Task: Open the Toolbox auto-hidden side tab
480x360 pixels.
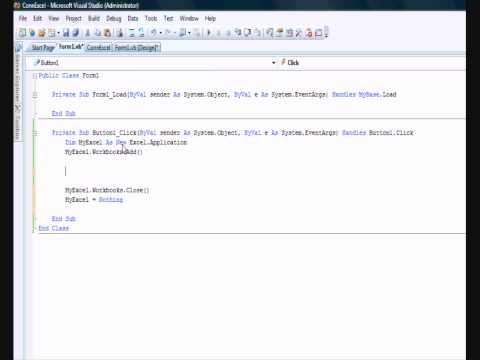Action: coord(18,123)
